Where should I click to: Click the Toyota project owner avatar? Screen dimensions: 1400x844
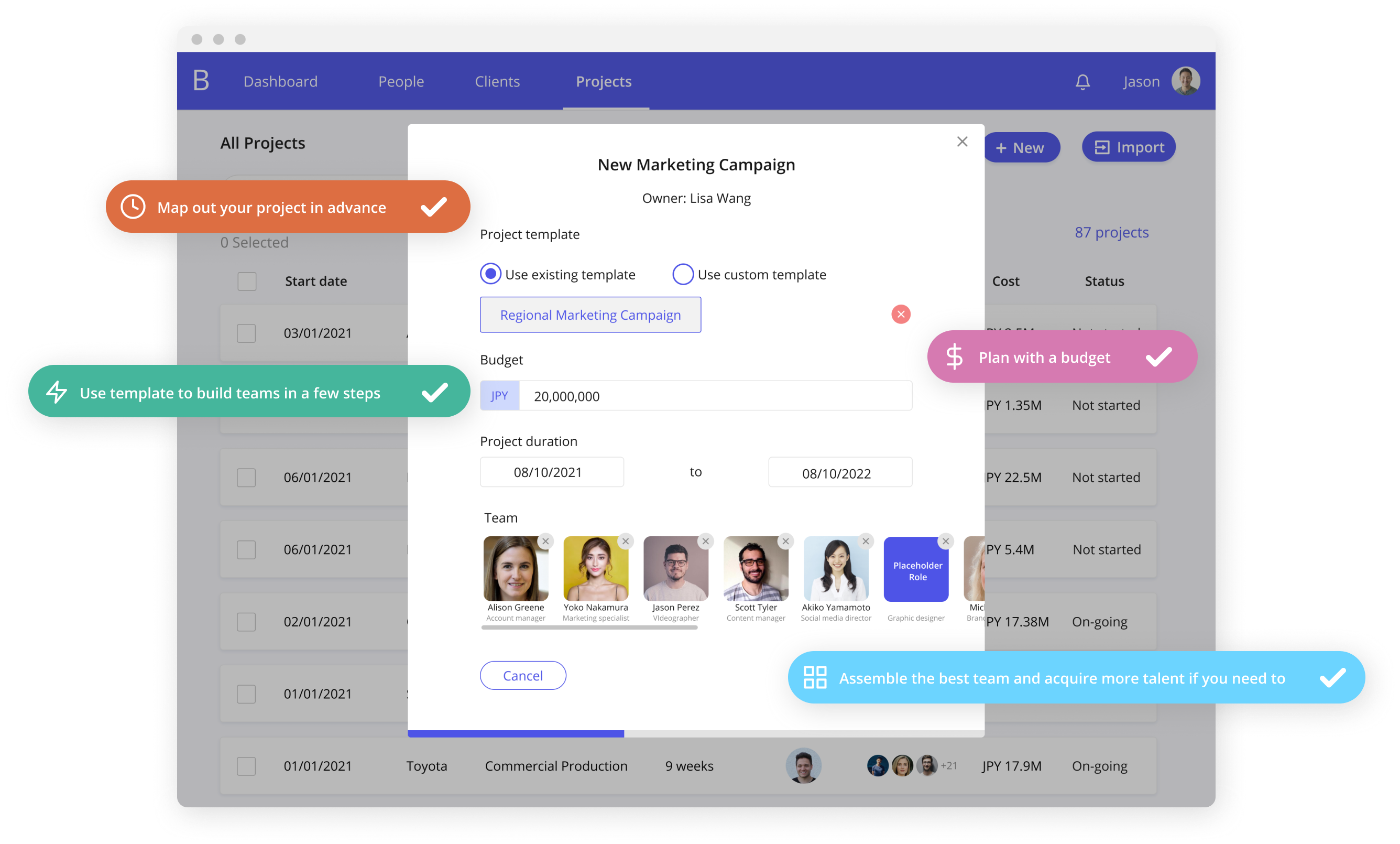(x=803, y=765)
